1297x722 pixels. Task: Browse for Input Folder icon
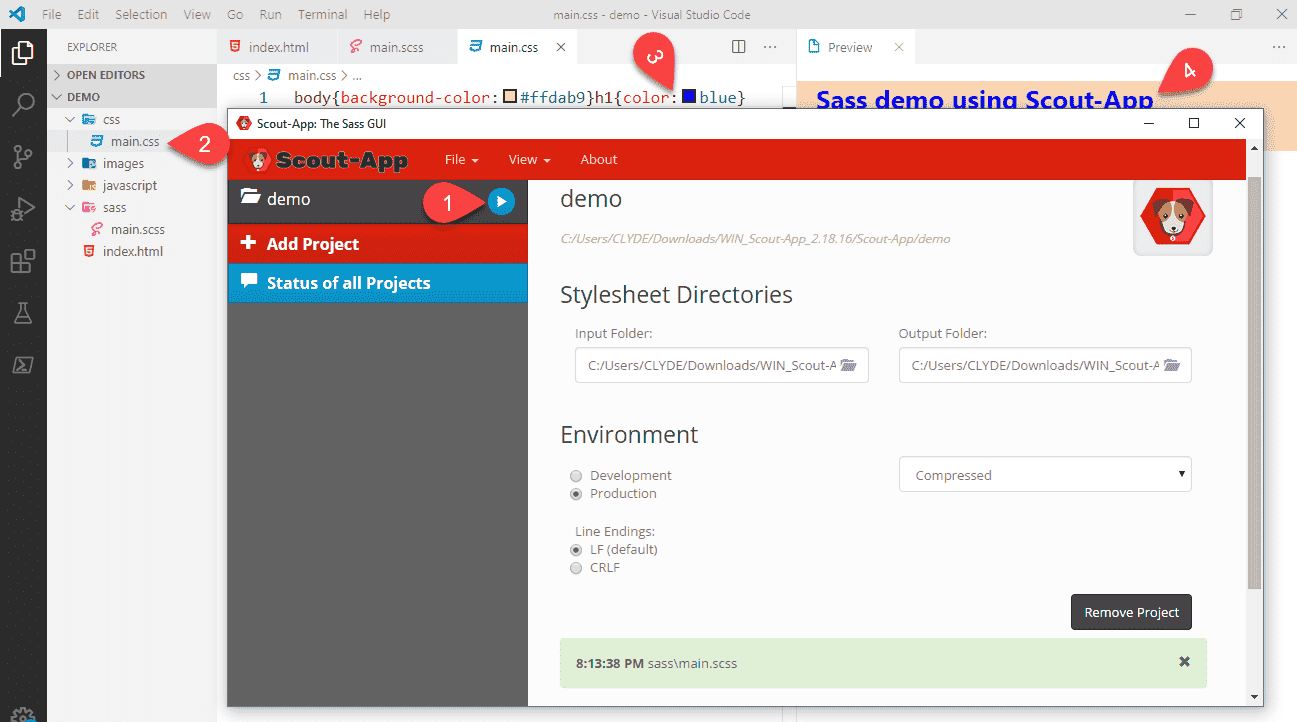point(849,366)
